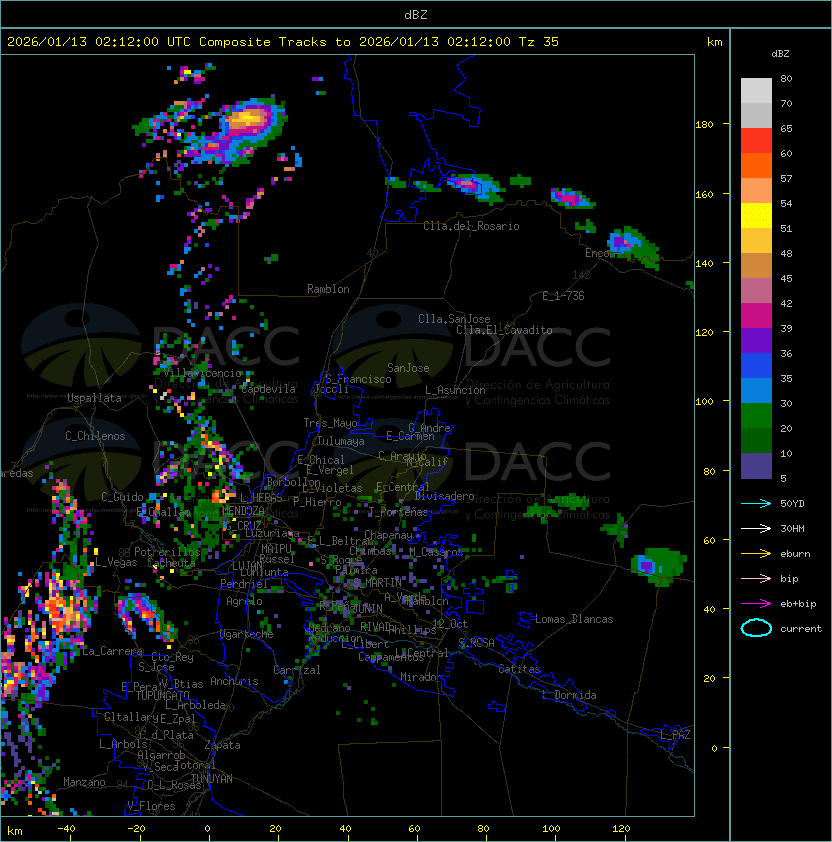Click the Lomas_Blancas location label
The height and width of the screenshot is (842, 832).
574,619
